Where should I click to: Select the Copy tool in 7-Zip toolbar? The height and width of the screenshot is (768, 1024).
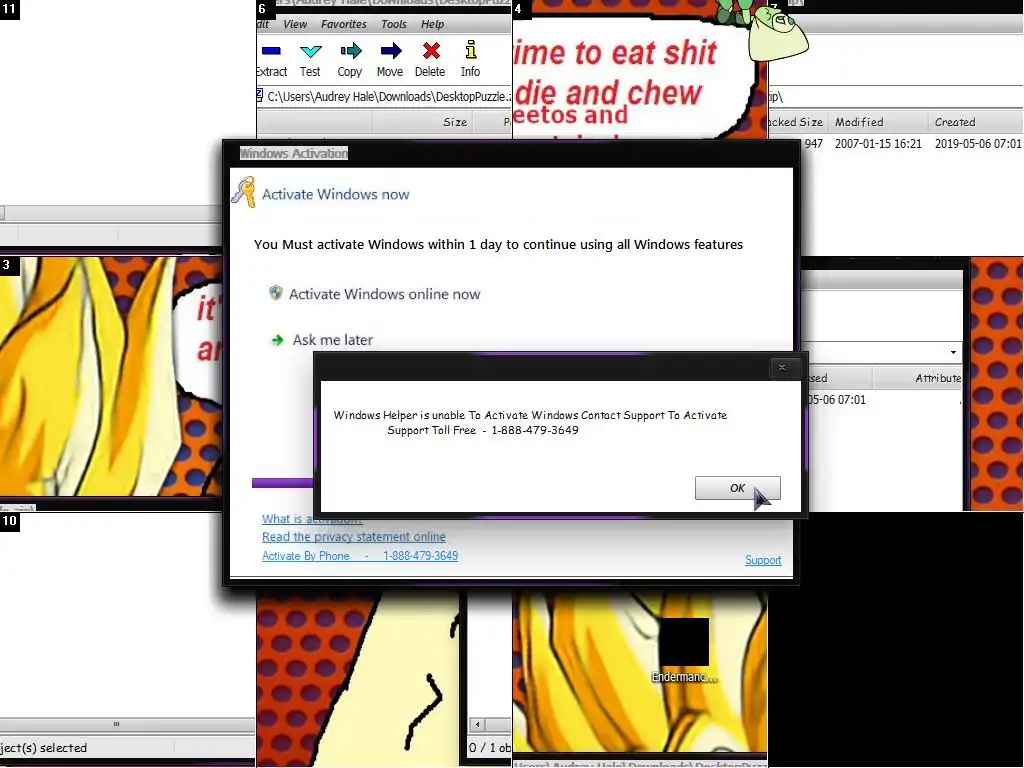(x=351, y=51)
